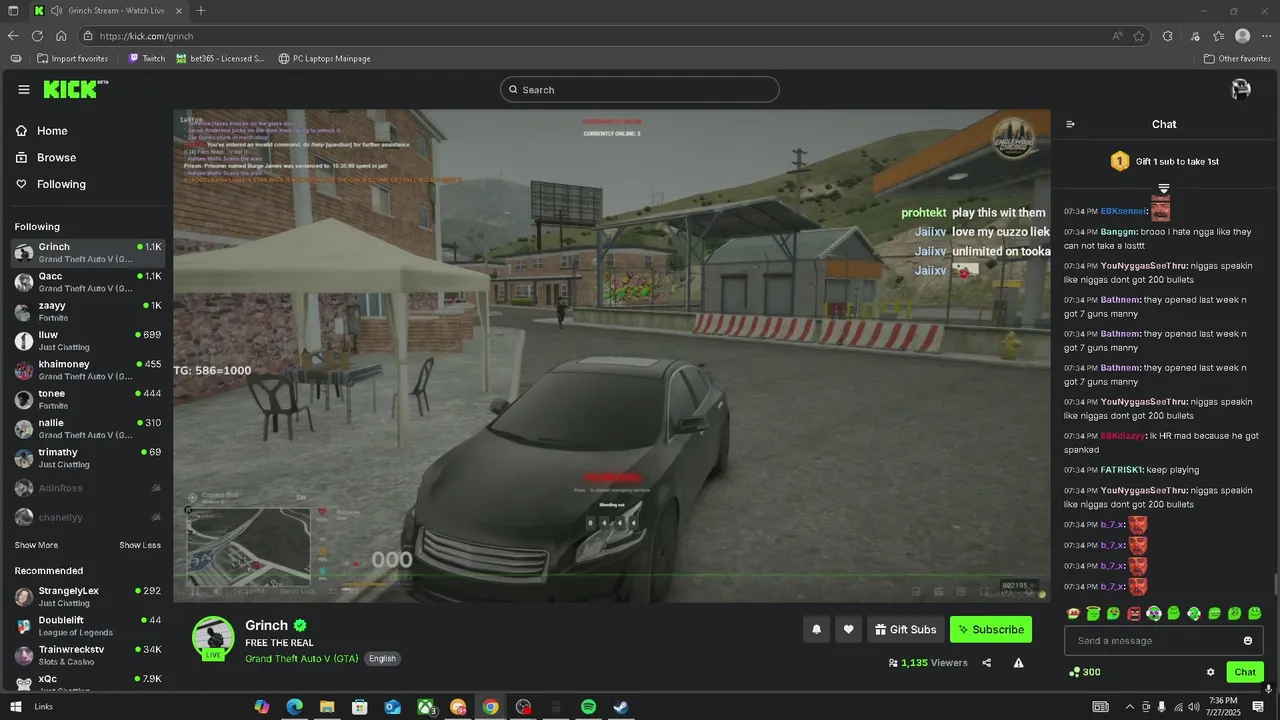Screen dimensions: 1280x720
Task: Open browser home button
Action: (x=60, y=36)
